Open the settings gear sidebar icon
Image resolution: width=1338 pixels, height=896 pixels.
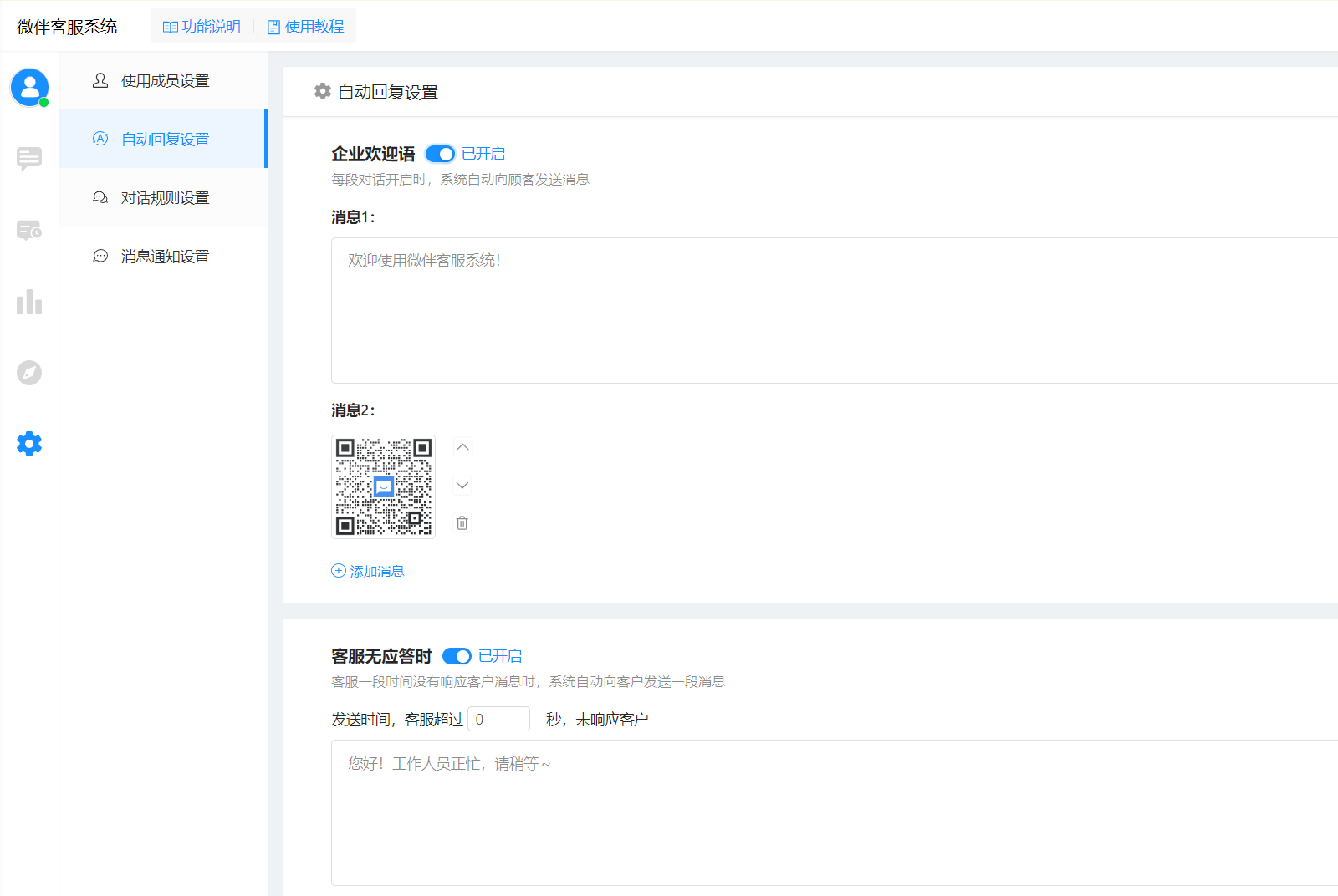[x=29, y=444]
